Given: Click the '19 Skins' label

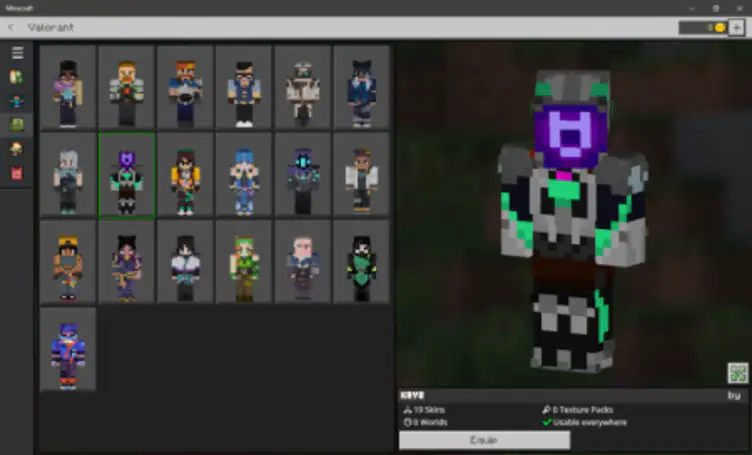Looking at the screenshot, I should (x=429, y=410).
